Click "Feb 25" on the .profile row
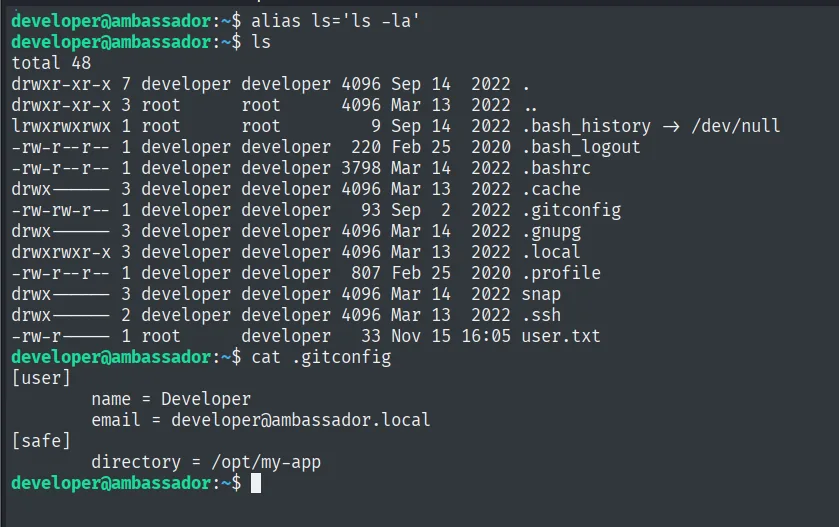The height and width of the screenshot is (527, 839). [x=421, y=273]
